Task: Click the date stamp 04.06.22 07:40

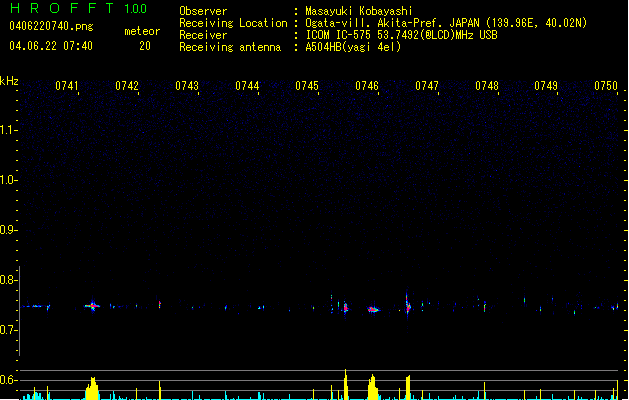Action: [51, 46]
